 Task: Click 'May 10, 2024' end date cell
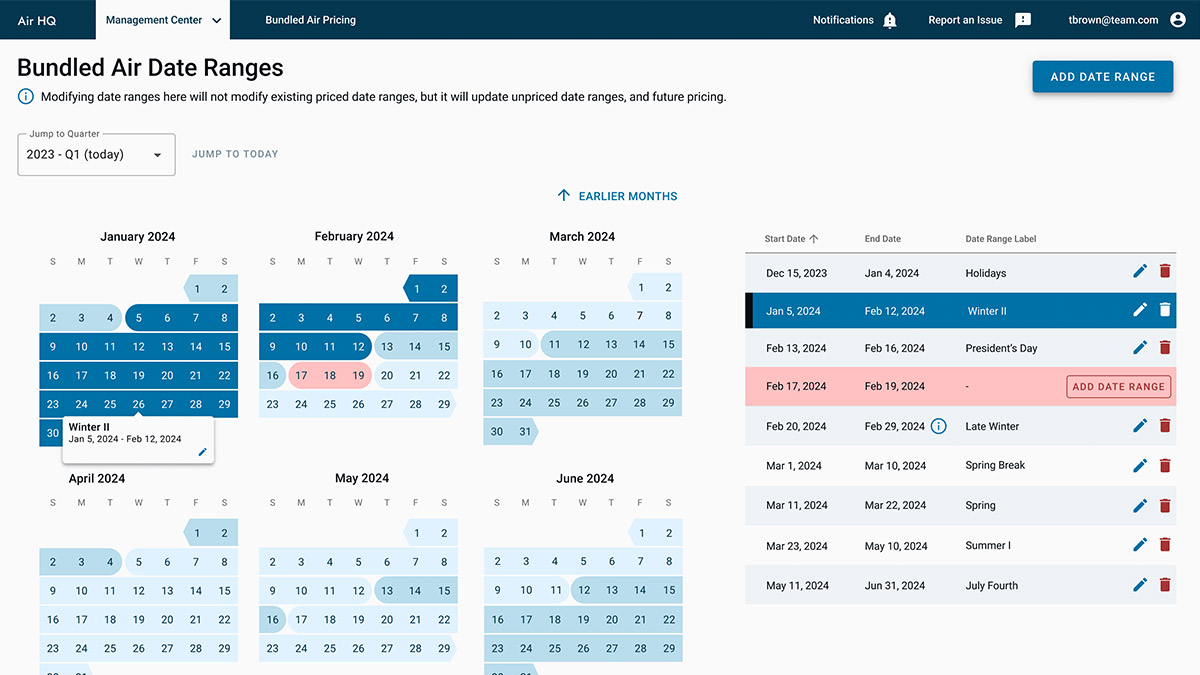pos(896,546)
